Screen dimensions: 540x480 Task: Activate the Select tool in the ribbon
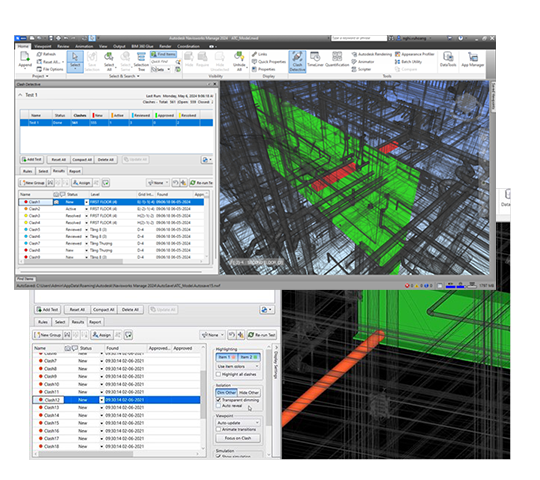click(75, 61)
